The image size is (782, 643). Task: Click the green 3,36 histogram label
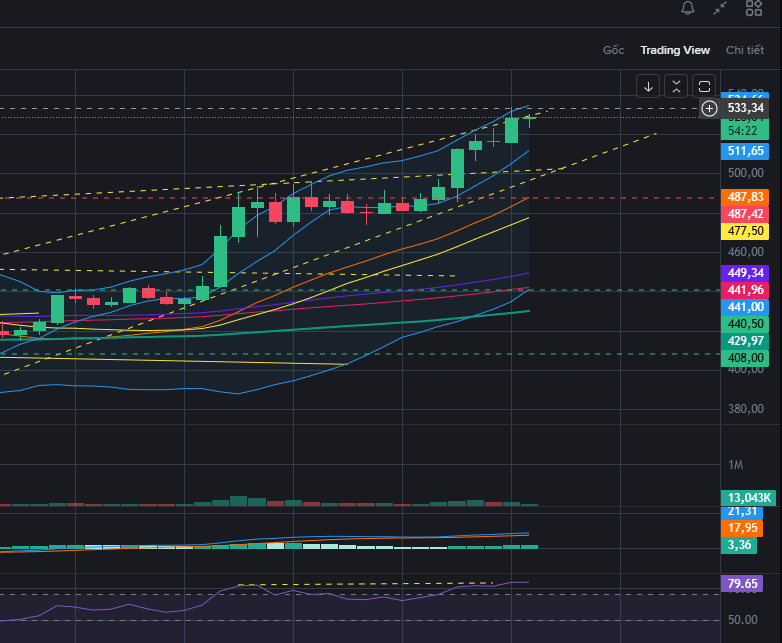click(739, 545)
